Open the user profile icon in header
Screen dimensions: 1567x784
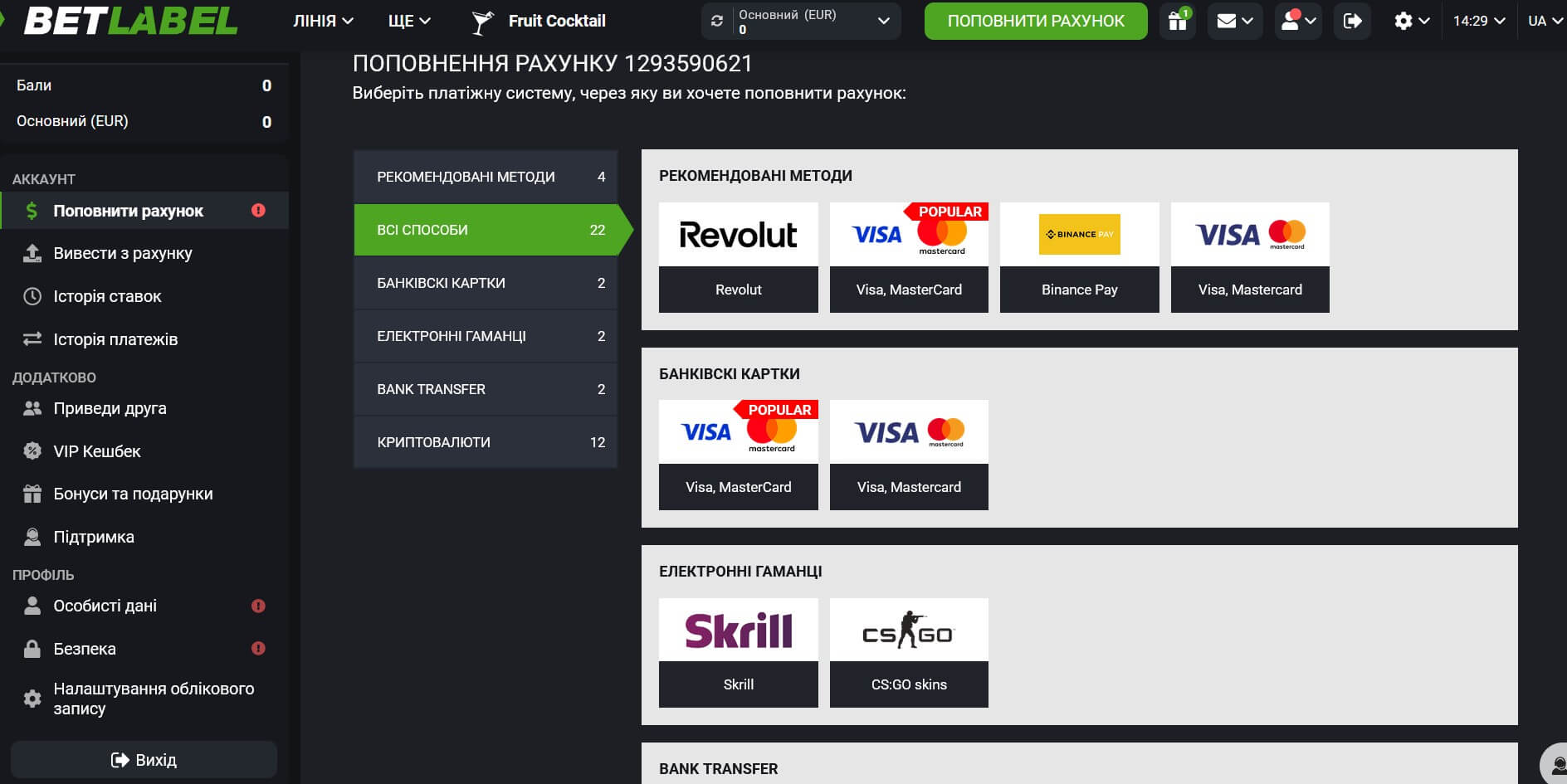tap(1290, 21)
